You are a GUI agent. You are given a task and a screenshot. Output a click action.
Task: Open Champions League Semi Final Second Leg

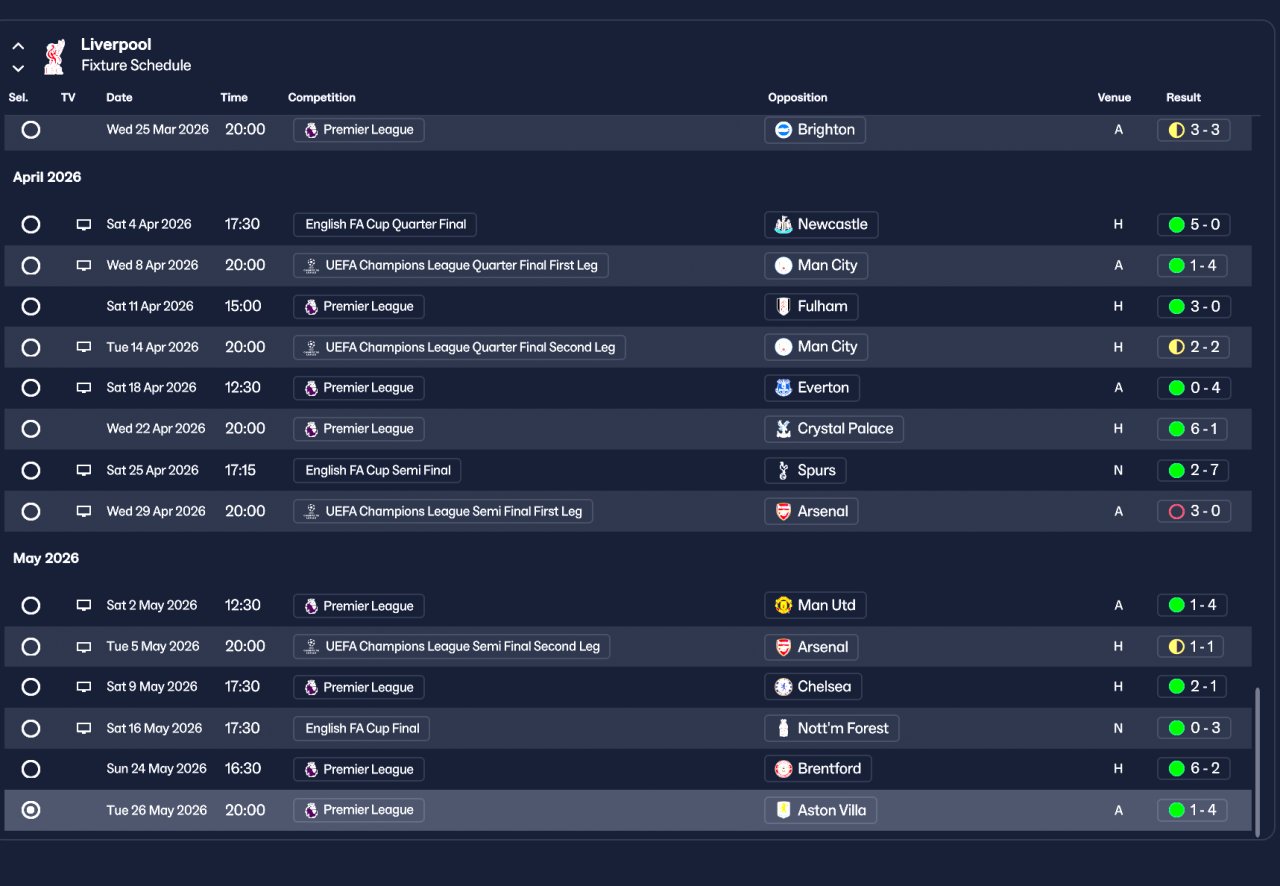point(451,647)
